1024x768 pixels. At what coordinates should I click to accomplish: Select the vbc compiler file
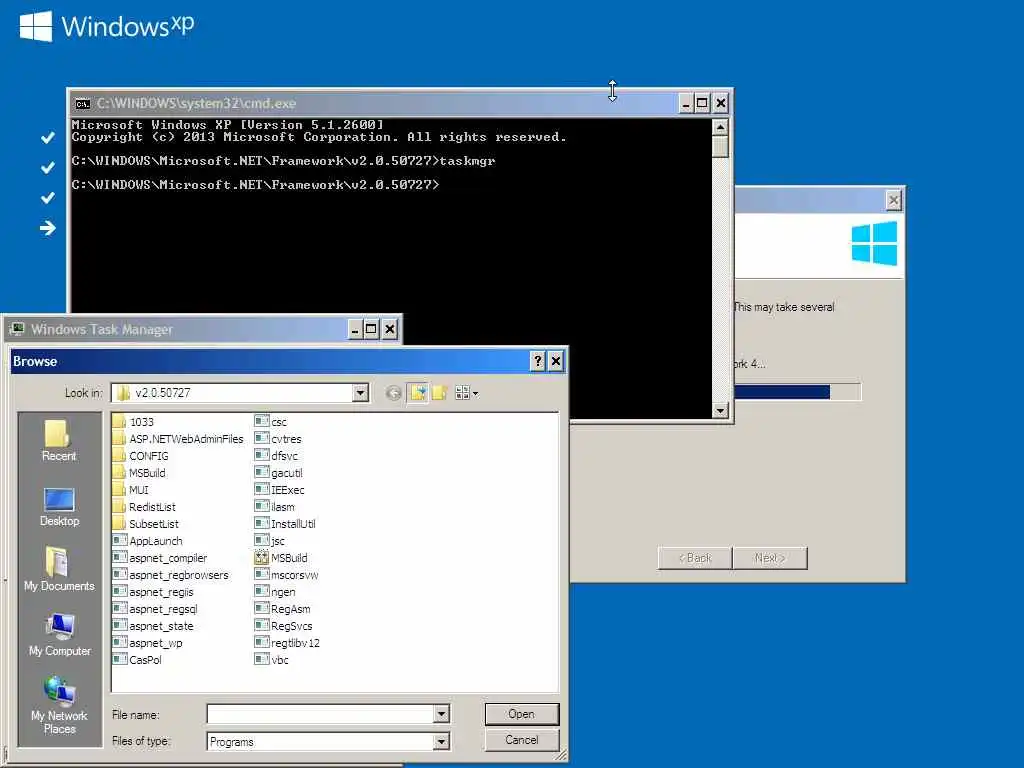click(272, 660)
